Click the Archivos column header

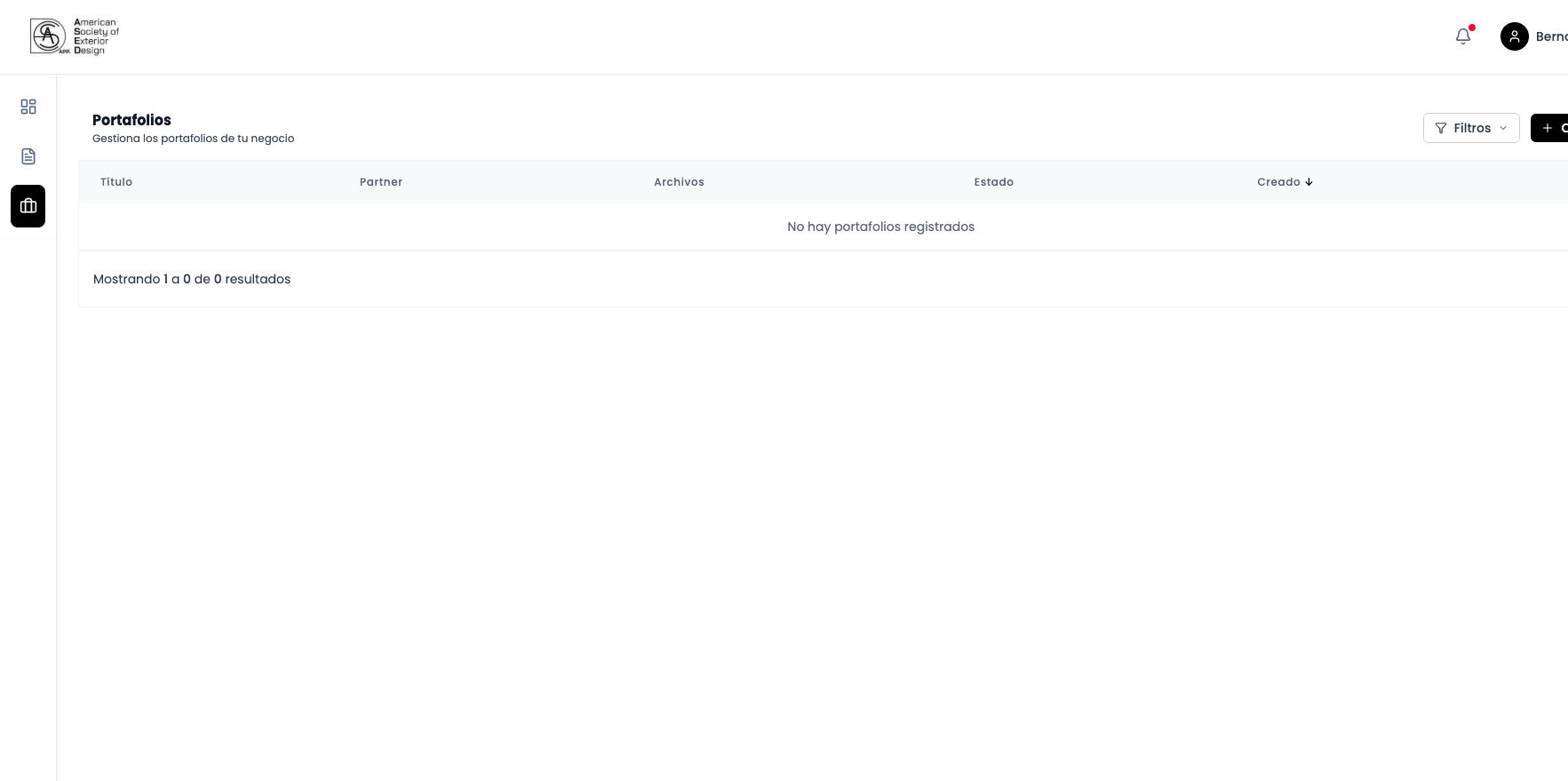click(x=679, y=182)
